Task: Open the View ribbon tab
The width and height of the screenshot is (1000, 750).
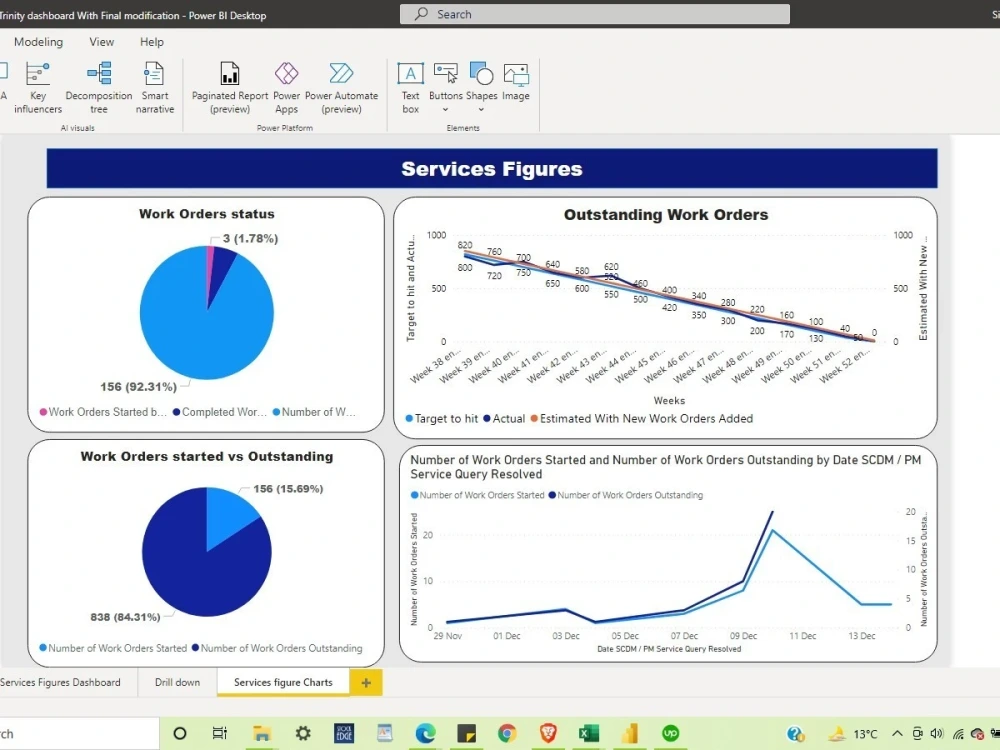Action: [101, 42]
